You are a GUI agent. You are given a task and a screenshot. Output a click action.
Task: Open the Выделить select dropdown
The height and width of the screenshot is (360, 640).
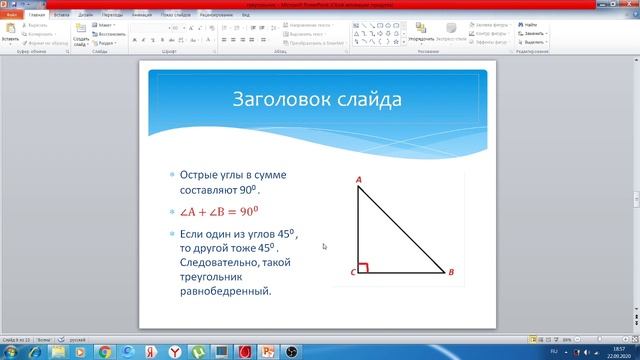point(533,42)
